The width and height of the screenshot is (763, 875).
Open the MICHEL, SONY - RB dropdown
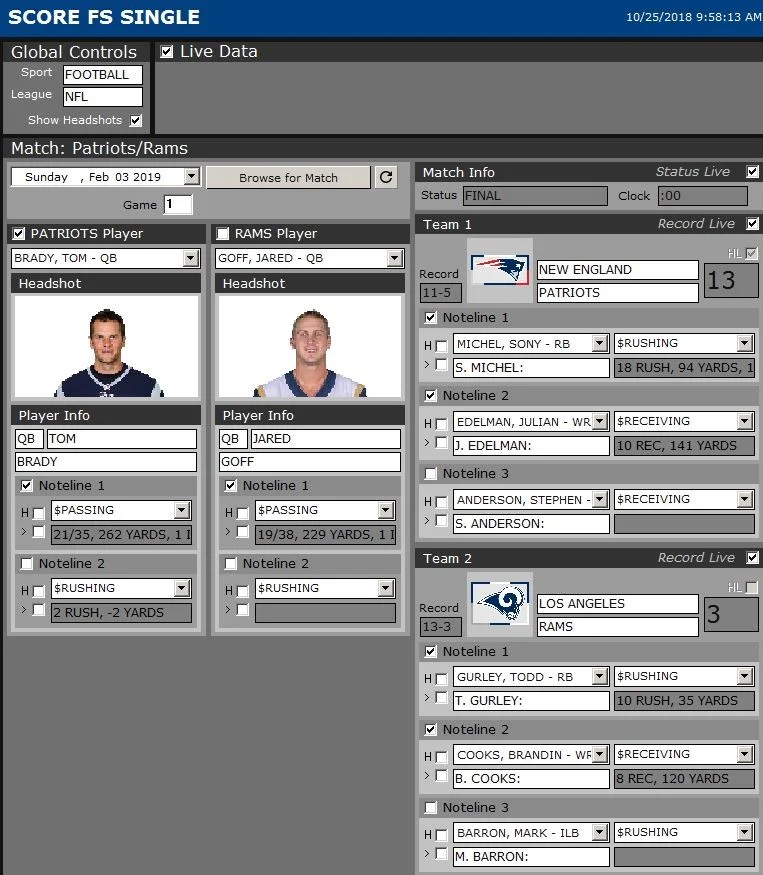tap(599, 343)
